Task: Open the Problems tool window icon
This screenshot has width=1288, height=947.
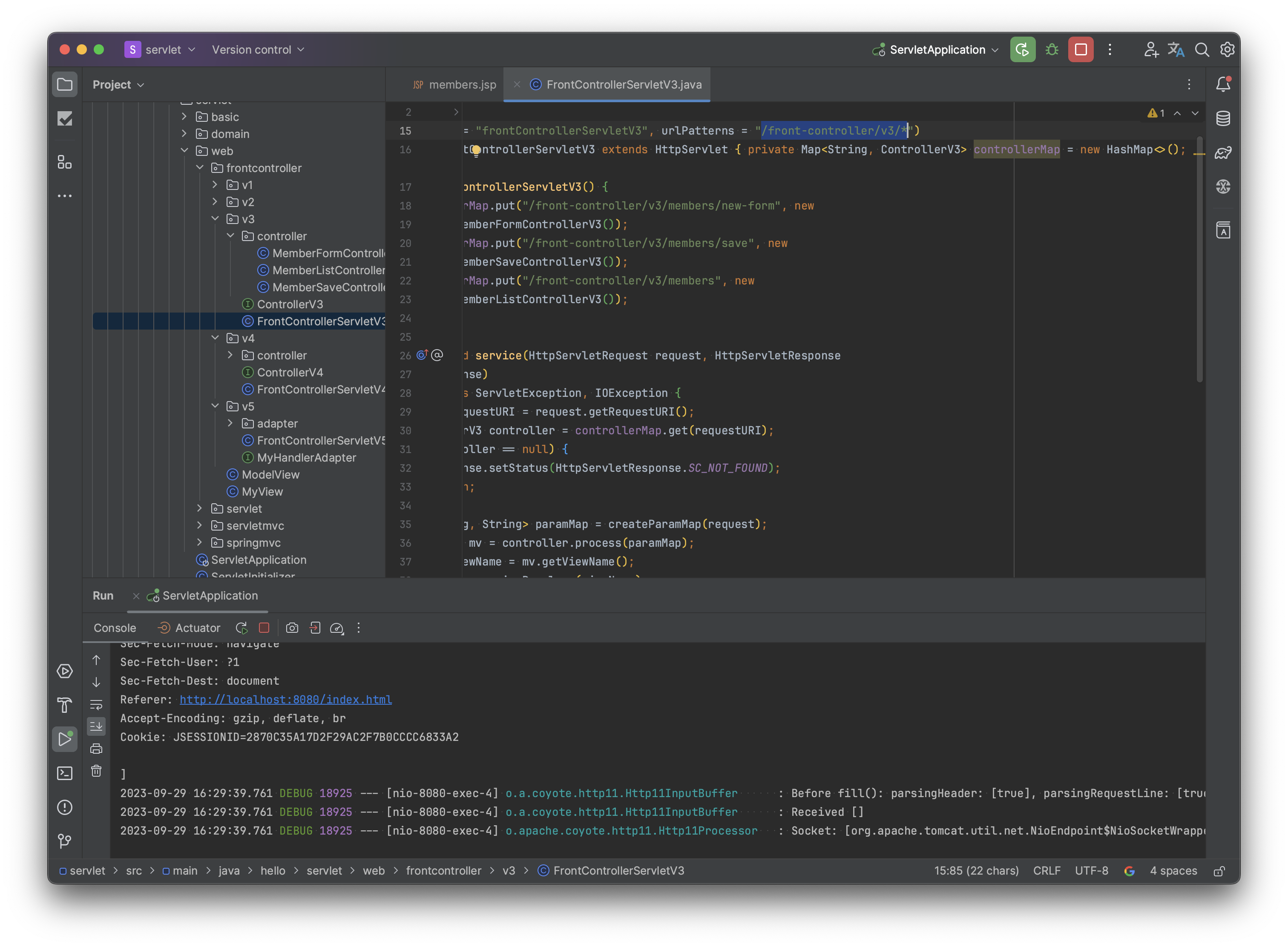Action: click(65, 807)
